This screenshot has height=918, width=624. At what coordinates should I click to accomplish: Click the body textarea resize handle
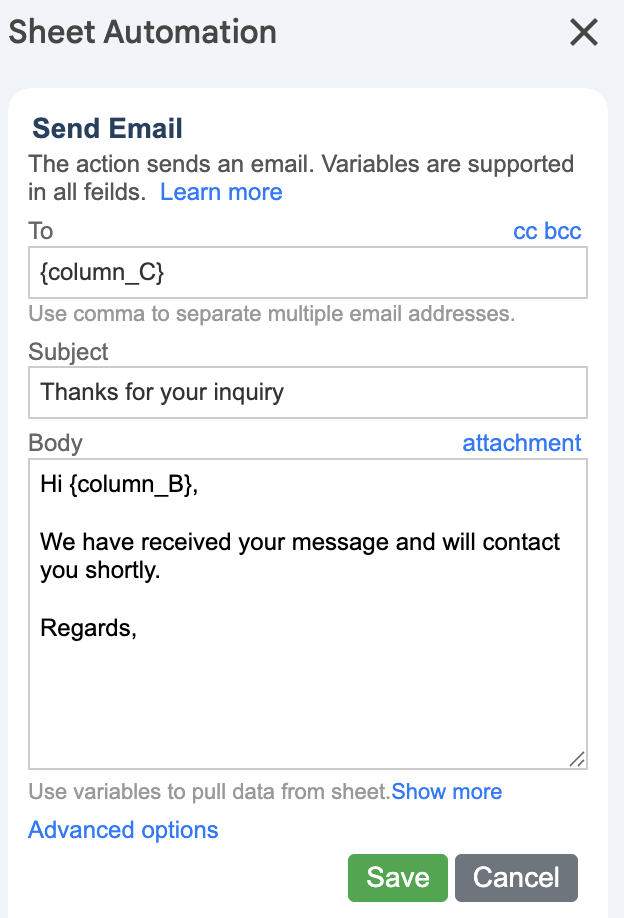(x=576, y=759)
